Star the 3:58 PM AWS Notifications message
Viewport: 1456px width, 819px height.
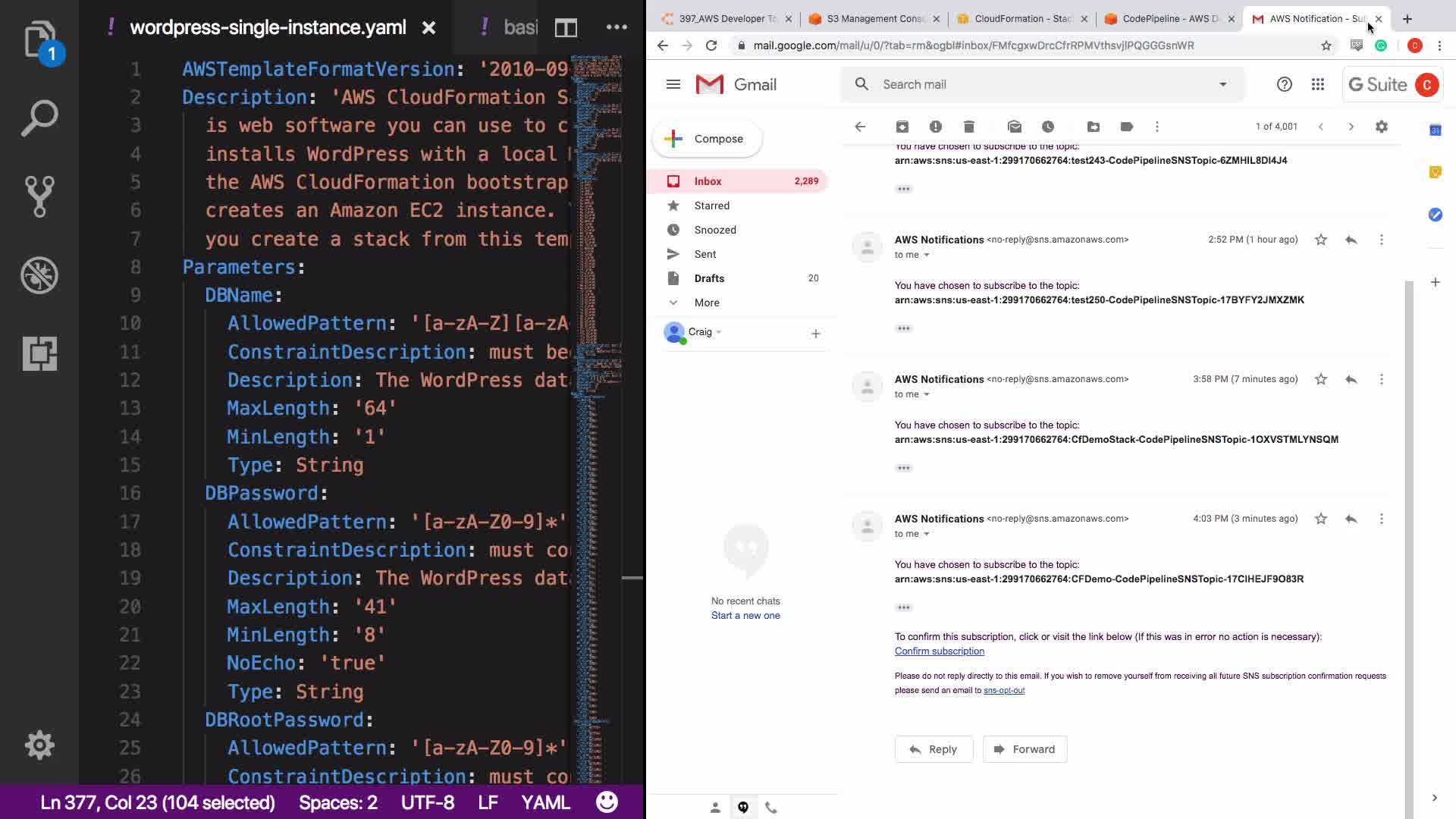tap(1321, 379)
